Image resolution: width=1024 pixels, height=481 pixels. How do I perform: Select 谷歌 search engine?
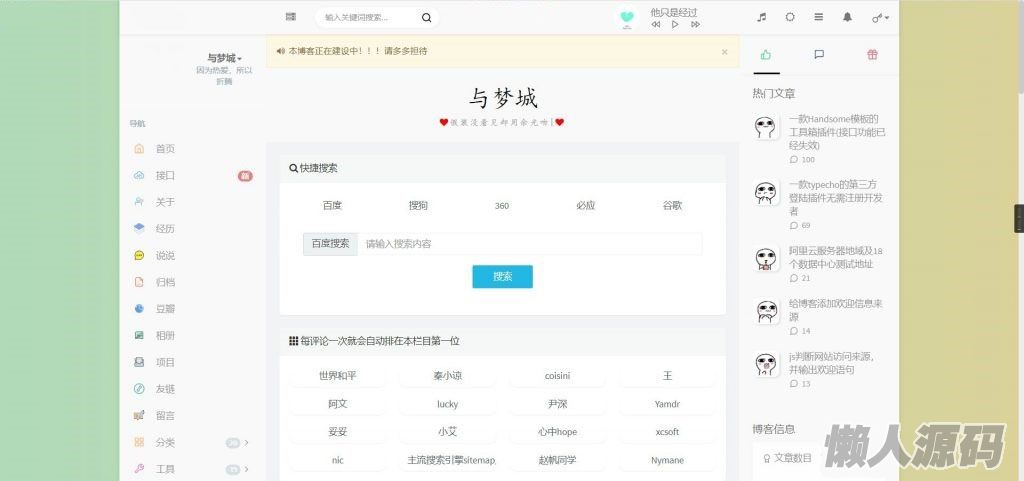(x=672, y=206)
